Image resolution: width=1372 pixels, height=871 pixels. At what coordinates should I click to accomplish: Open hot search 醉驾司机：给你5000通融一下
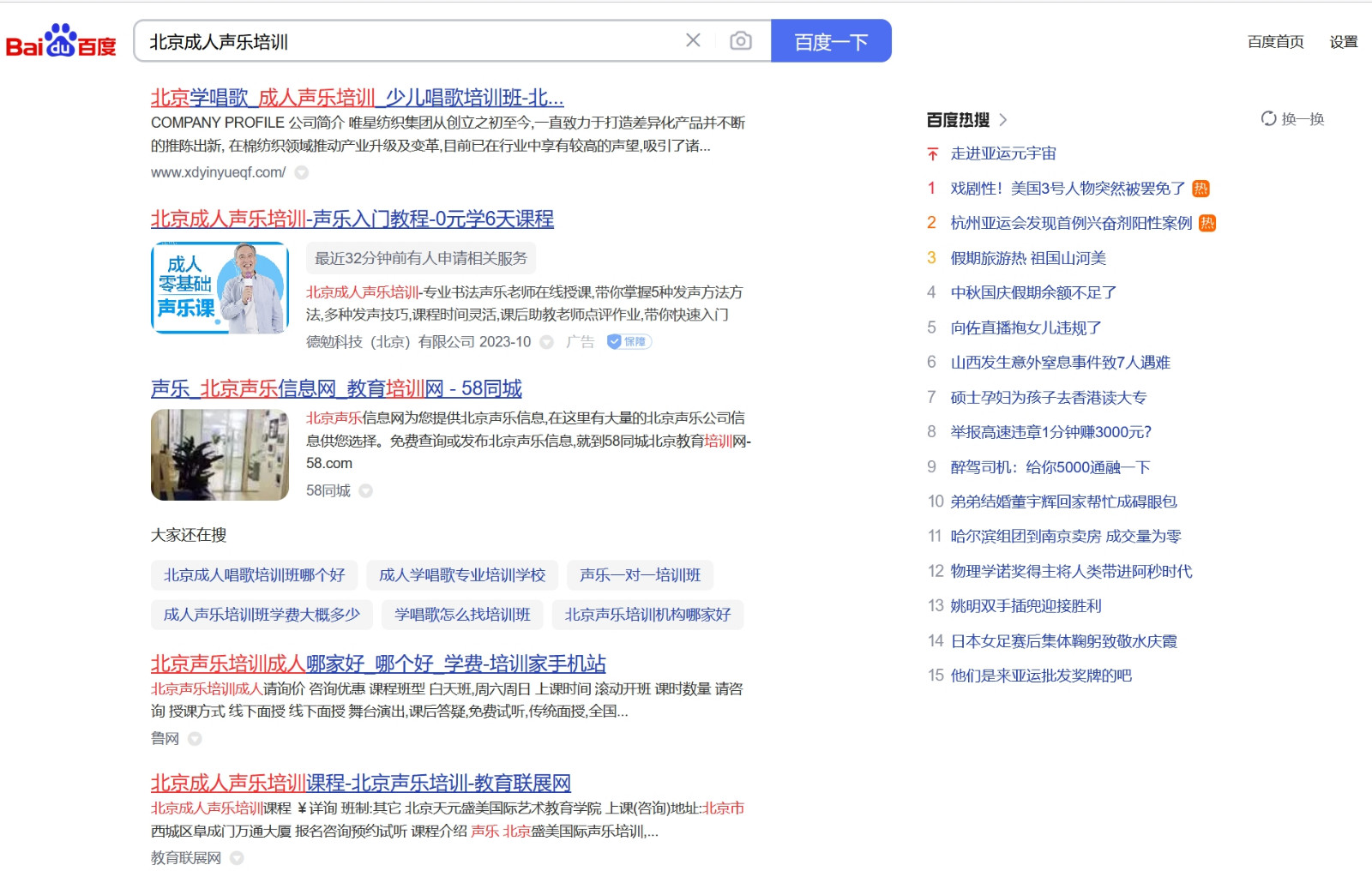1050,467
